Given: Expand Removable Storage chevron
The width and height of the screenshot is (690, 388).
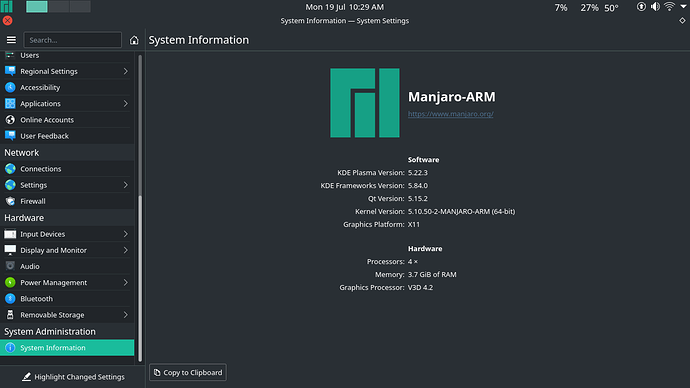Looking at the screenshot, I should click(125, 315).
